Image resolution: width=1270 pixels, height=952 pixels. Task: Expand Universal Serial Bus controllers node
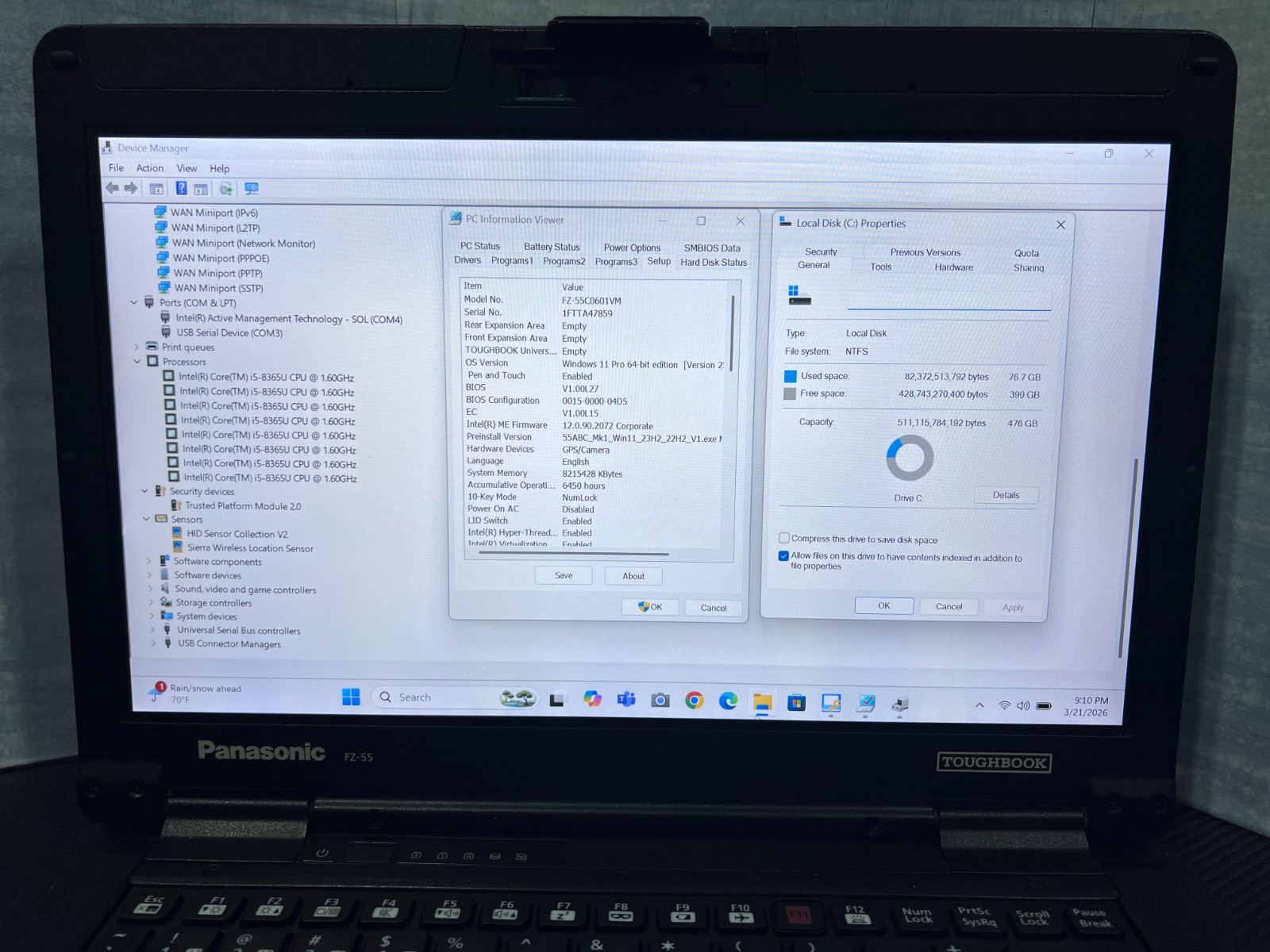tap(152, 630)
